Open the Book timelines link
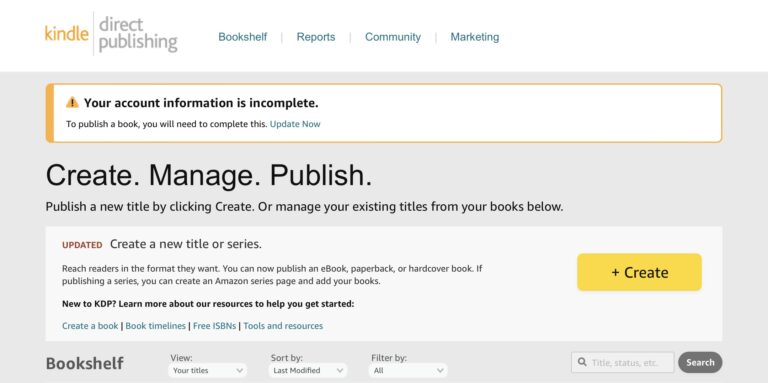The height and width of the screenshot is (383, 768). click(x=156, y=326)
